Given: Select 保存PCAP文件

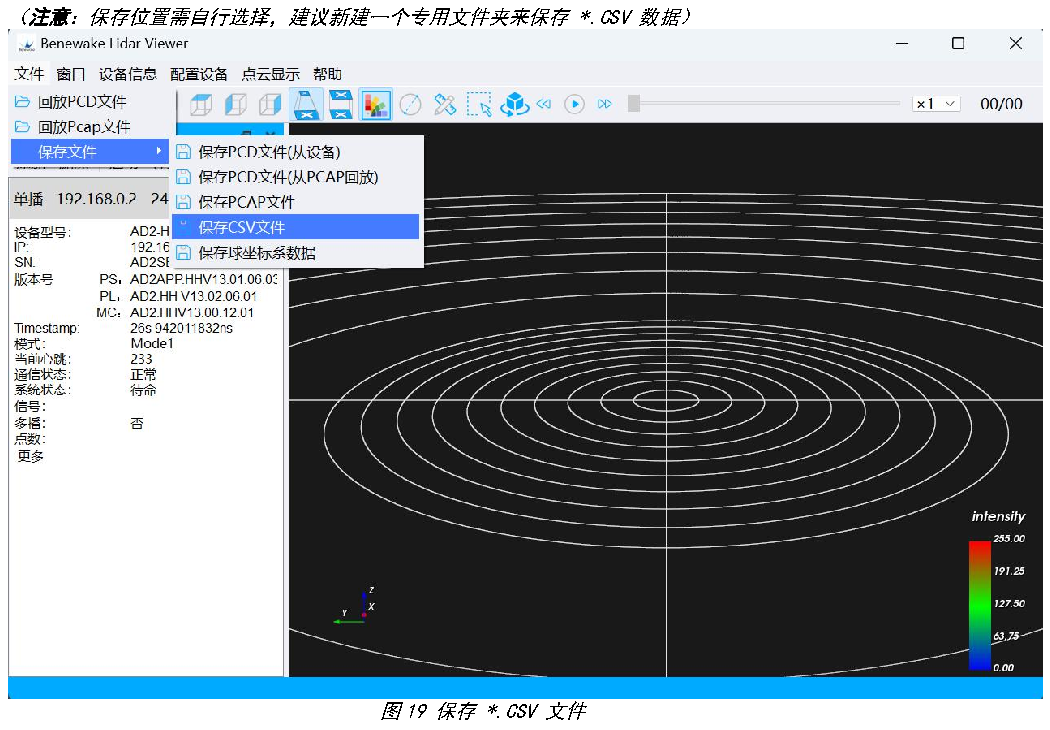Looking at the screenshot, I should 297,202.
